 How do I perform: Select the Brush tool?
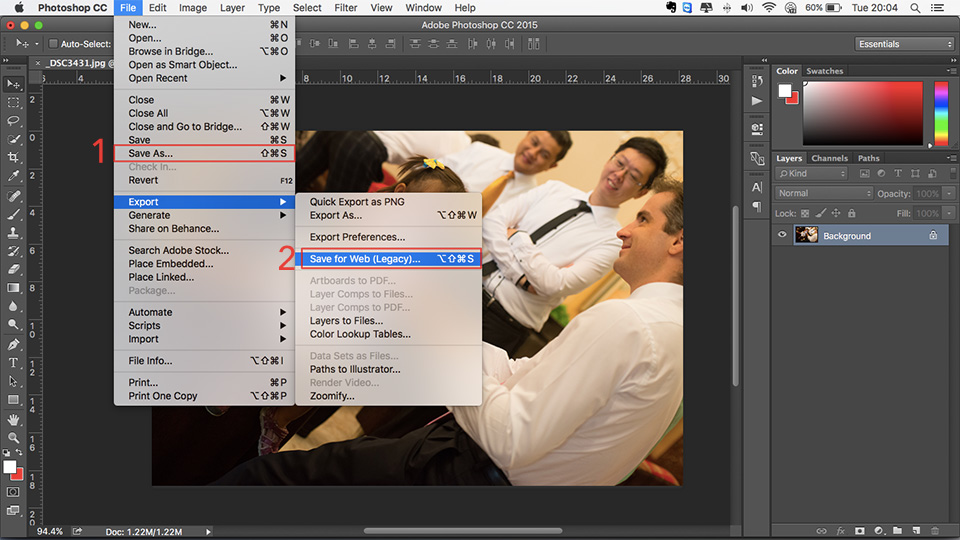pos(13,214)
